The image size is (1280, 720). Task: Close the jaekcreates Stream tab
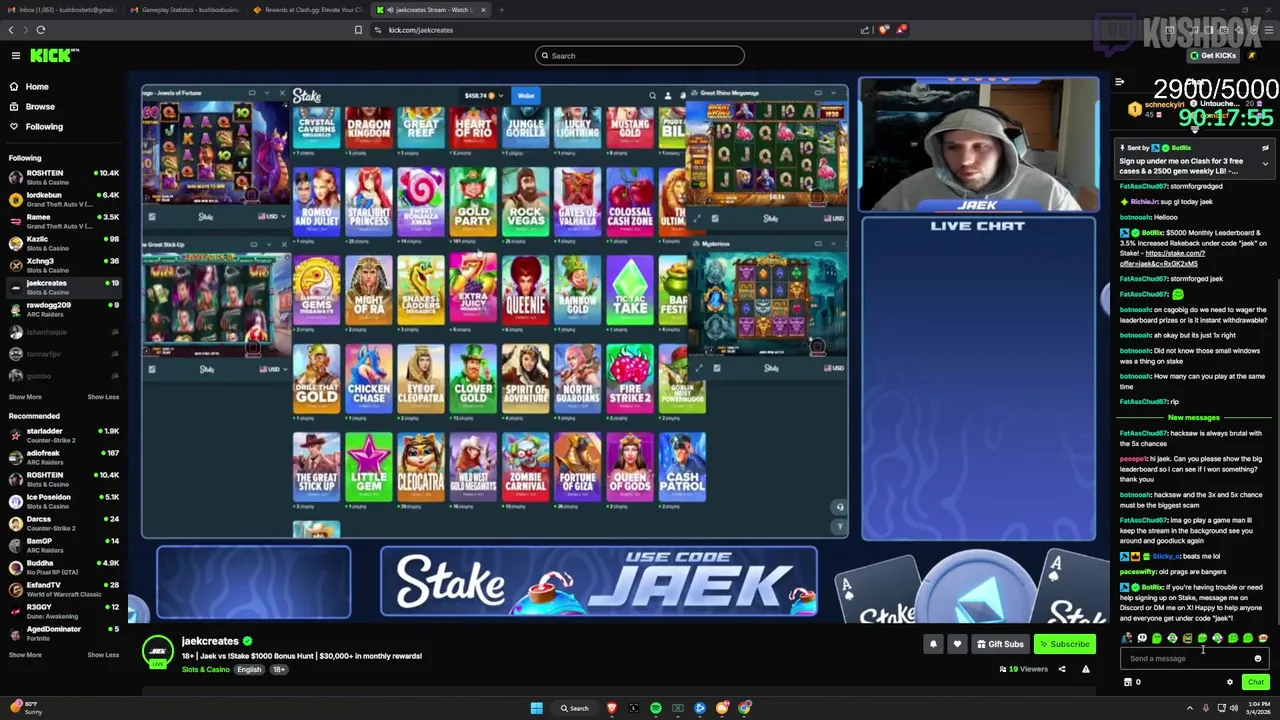pyautogui.click(x=483, y=10)
